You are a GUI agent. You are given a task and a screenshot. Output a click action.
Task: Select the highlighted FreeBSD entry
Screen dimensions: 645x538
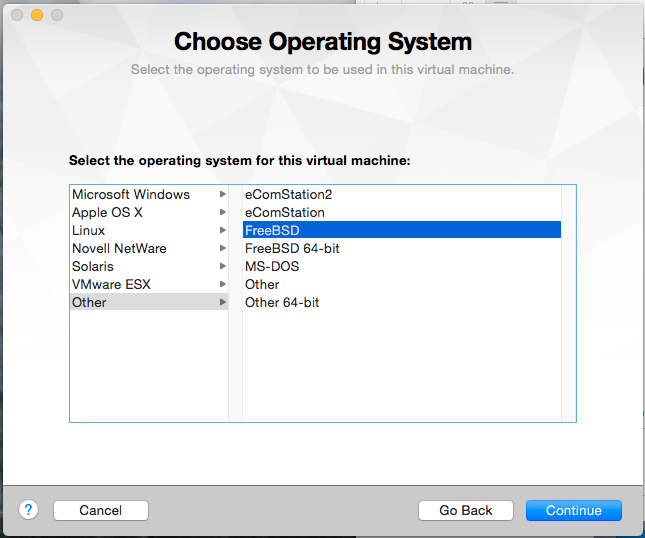point(402,230)
